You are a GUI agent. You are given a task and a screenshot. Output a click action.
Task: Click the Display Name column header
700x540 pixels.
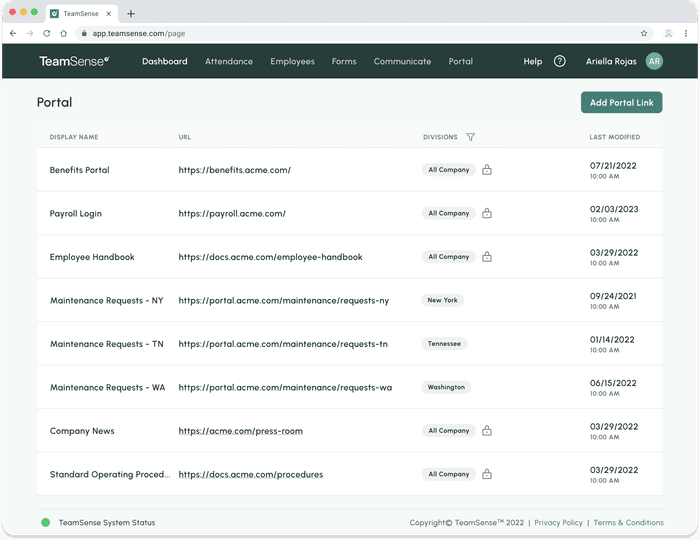(74, 137)
